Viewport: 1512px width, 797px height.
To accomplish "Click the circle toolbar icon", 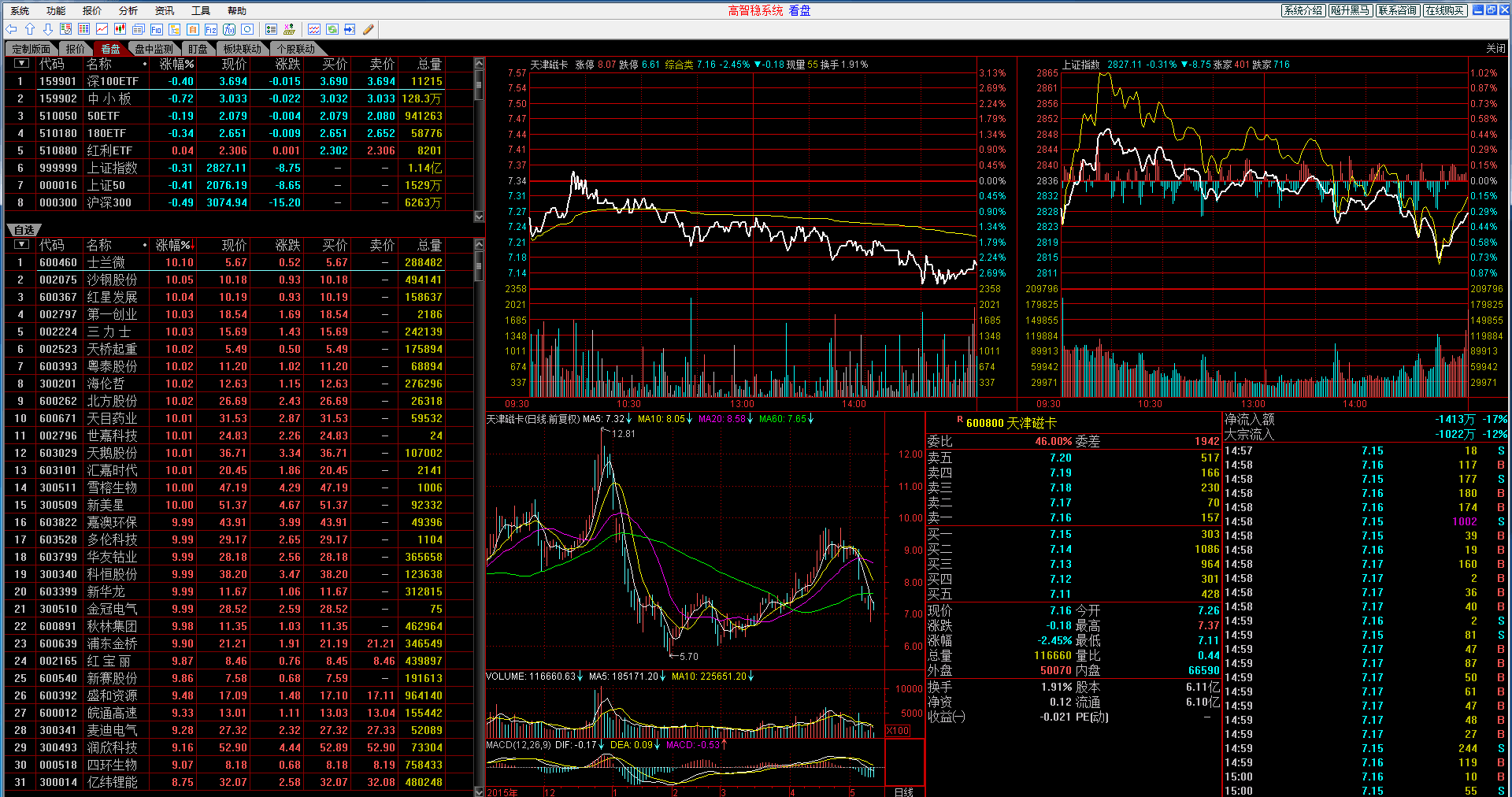I will coord(247,29).
